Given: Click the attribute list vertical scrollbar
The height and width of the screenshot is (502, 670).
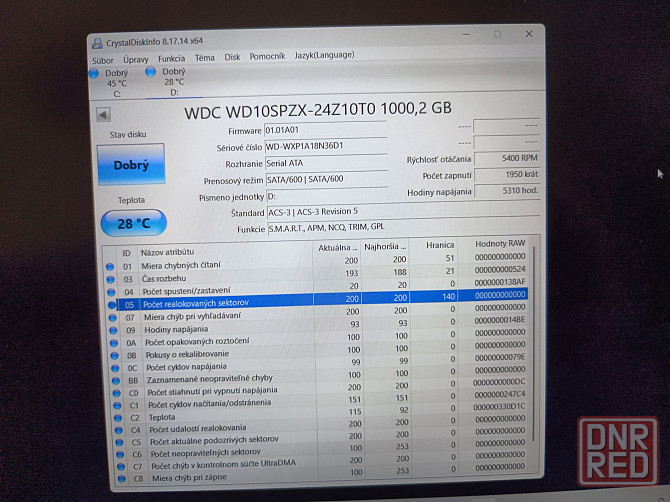Looking at the screenshot, I should click(534, 344).
